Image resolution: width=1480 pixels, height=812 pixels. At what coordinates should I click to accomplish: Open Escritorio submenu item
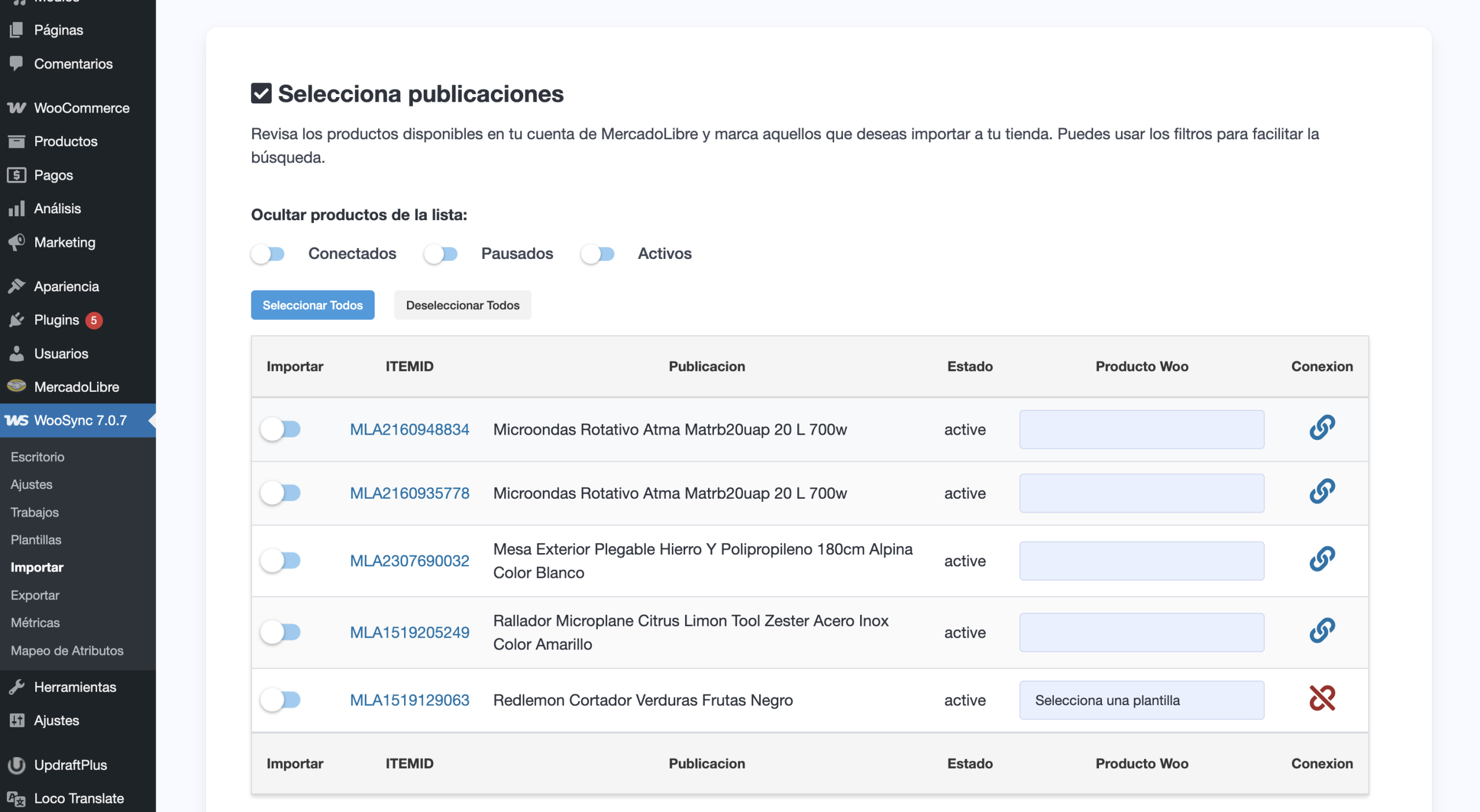click(x=38, y=457)
